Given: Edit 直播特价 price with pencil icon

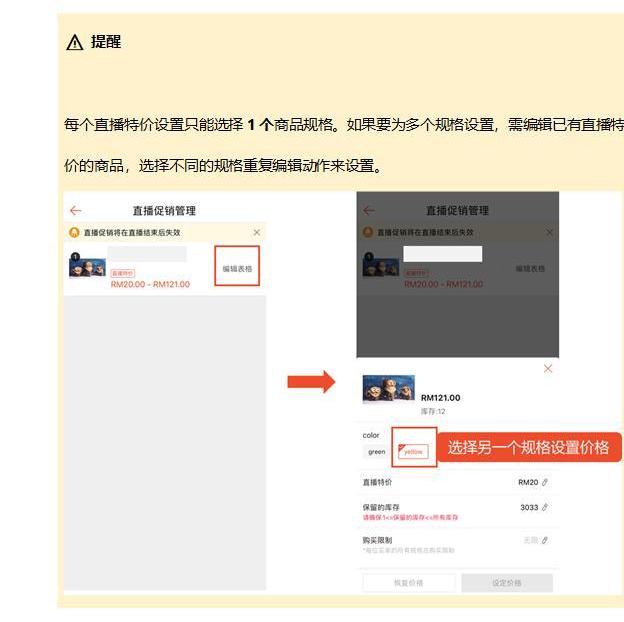Looking at the screenshot, I should (545, 482).
